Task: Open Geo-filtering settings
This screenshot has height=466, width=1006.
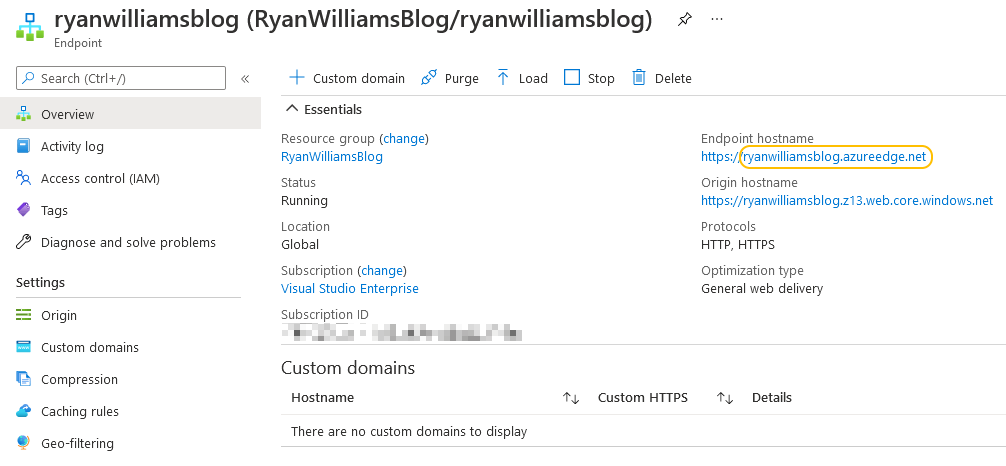Action: pyautogui.click(x=77, y=443)
